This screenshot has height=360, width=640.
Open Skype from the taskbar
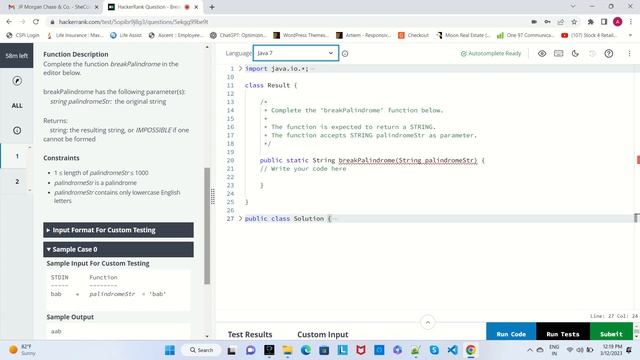pos(434,350)
